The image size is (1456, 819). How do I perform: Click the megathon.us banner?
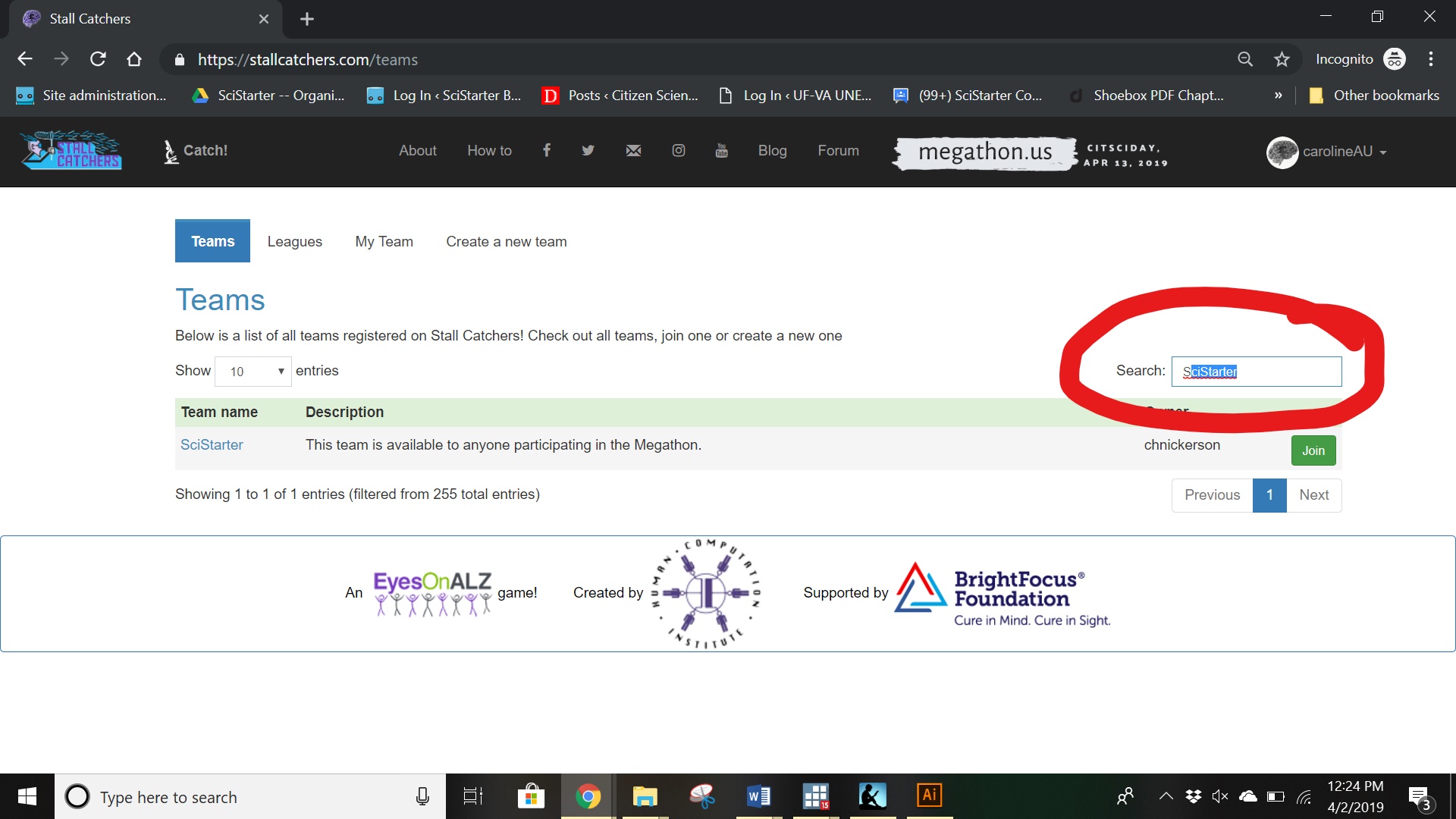tap(984, 152)
